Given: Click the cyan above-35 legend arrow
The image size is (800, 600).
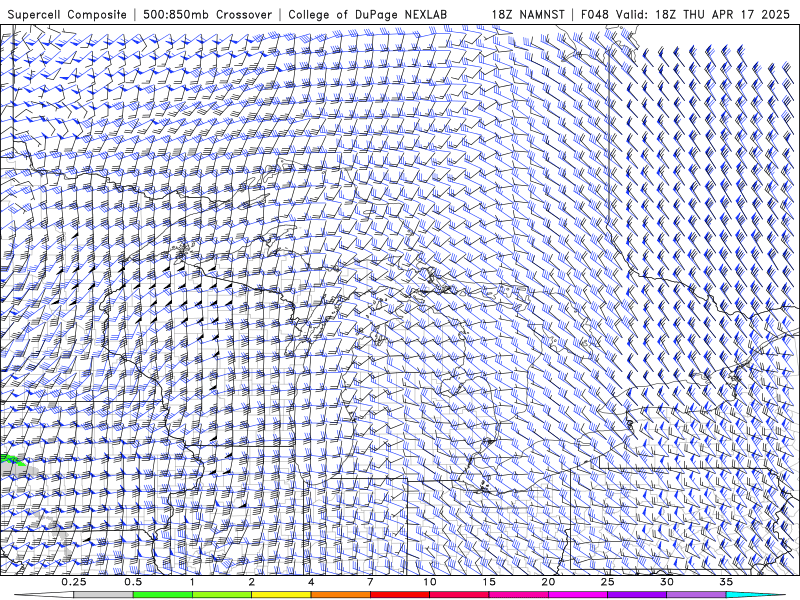Looking at the screenshot, I should 755,595.
